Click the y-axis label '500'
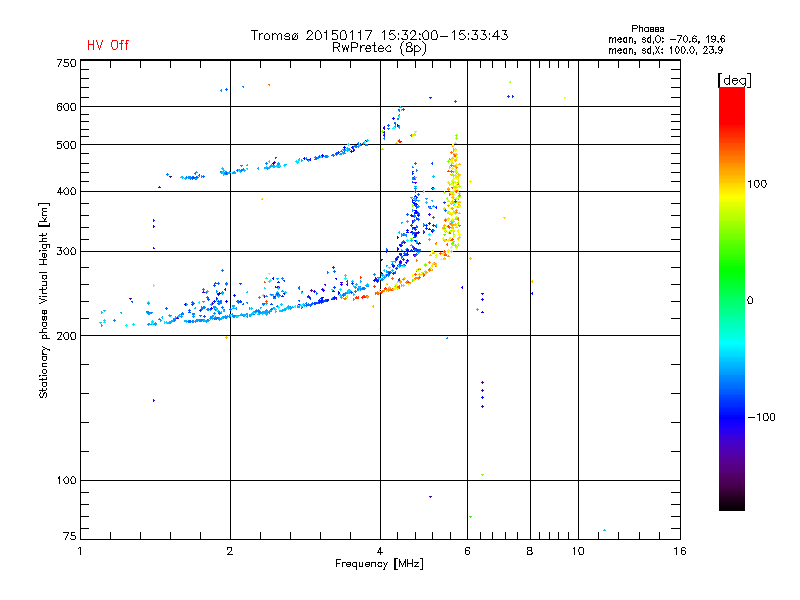 click(x=66, y=145)
